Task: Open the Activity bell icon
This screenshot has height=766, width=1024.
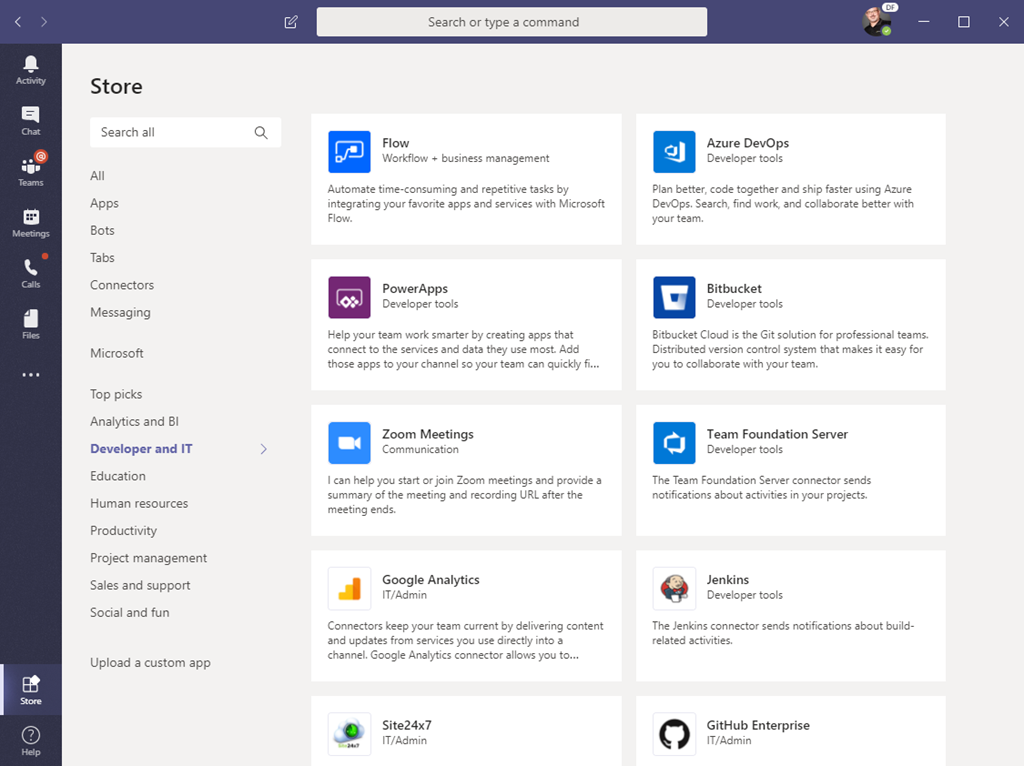Action: tap(31, 69)
